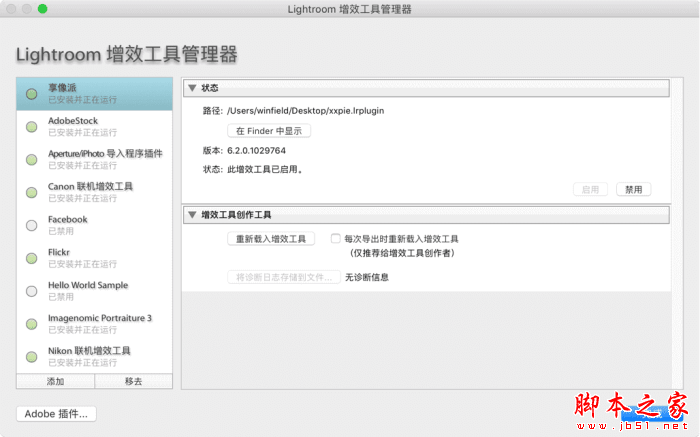Collapse the 状态 section triangle
This screenshot has width=700, height=437.
192,89
